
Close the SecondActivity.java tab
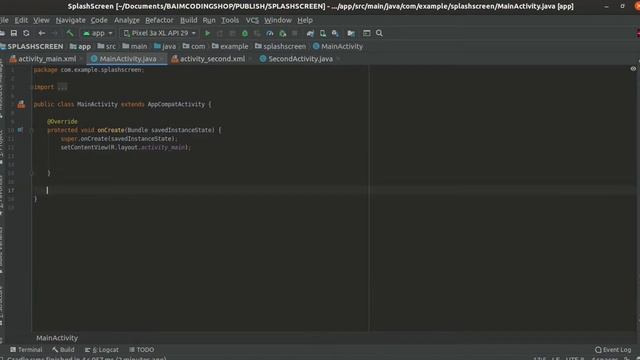click(338, 59)
